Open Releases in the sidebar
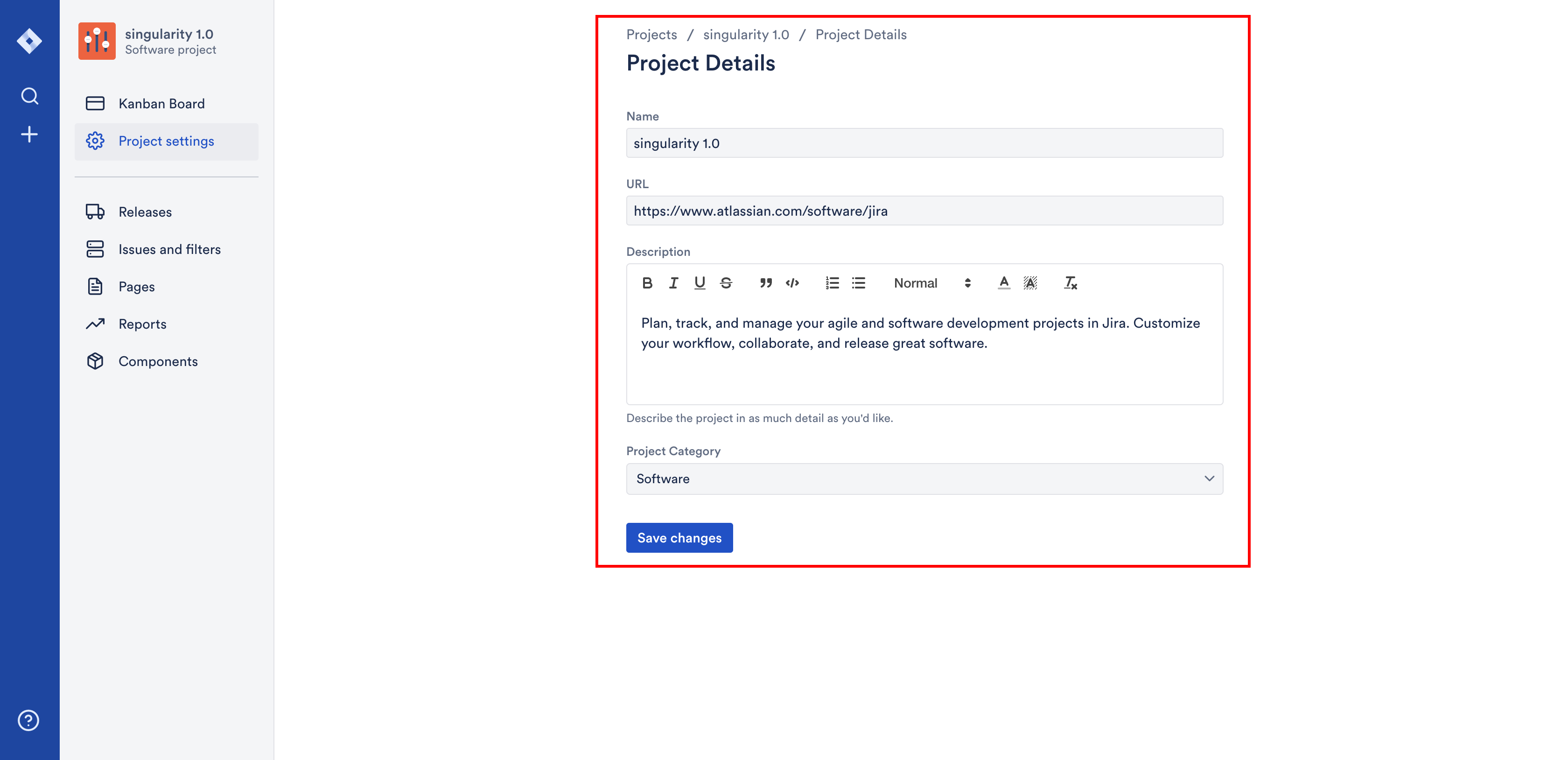The width and height of the screenshot is (1568, 760). (x=145, y=212)
